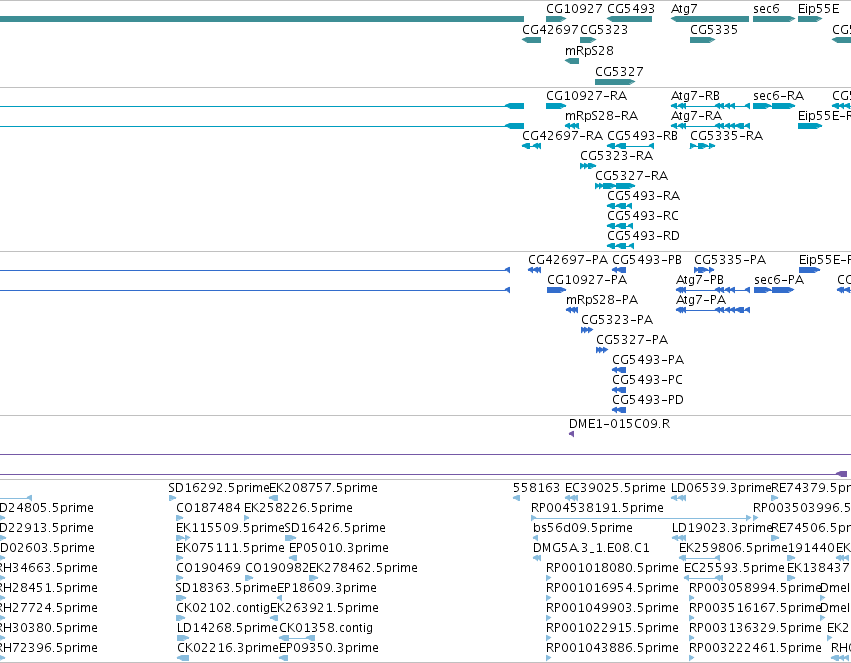Select protein mRpS28-PA
Image resolution: width=851 pixels, height=663 pixels.
[602, 300]
